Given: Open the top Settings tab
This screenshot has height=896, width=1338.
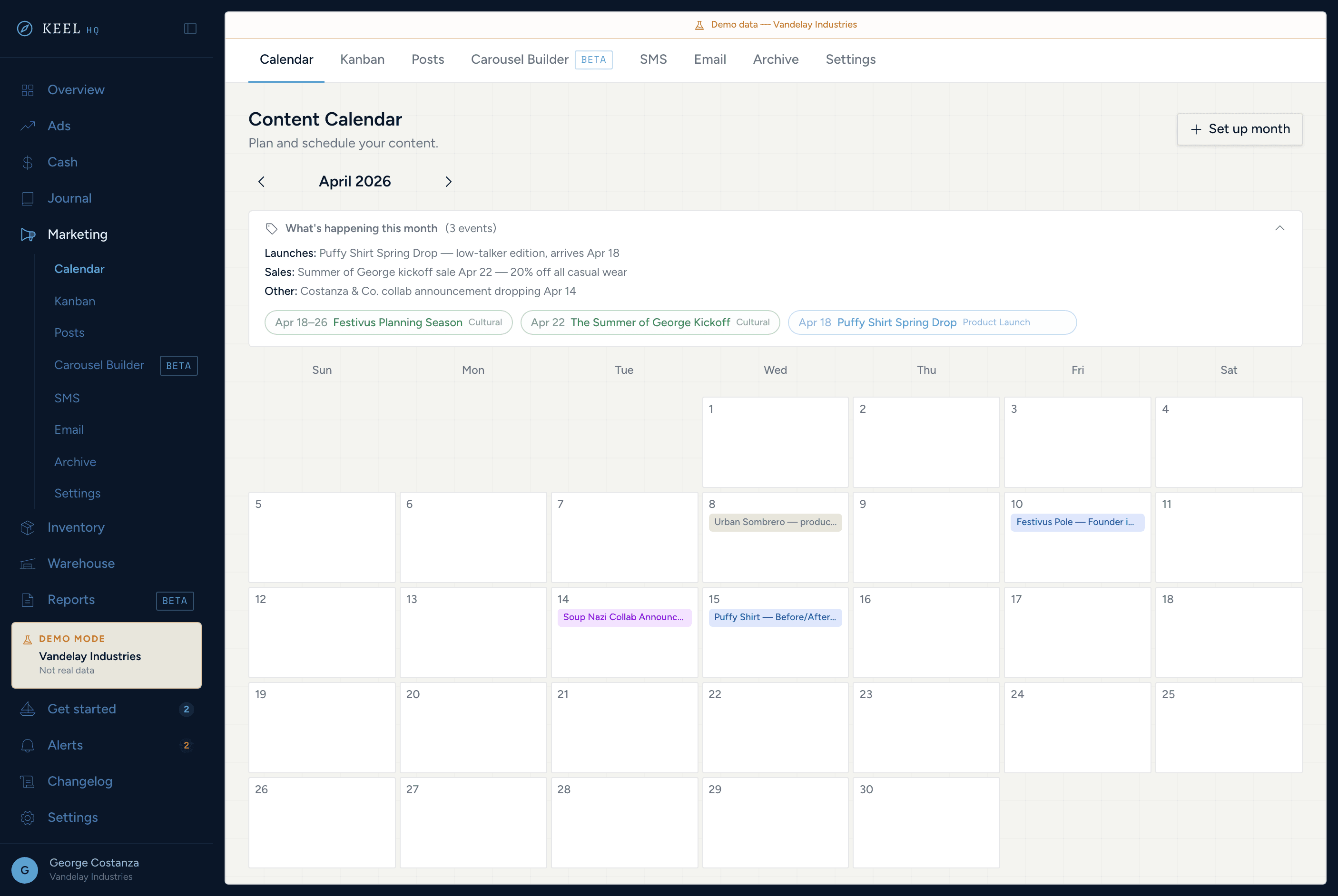Looking at the screenshot, I should tap(850, 59).
